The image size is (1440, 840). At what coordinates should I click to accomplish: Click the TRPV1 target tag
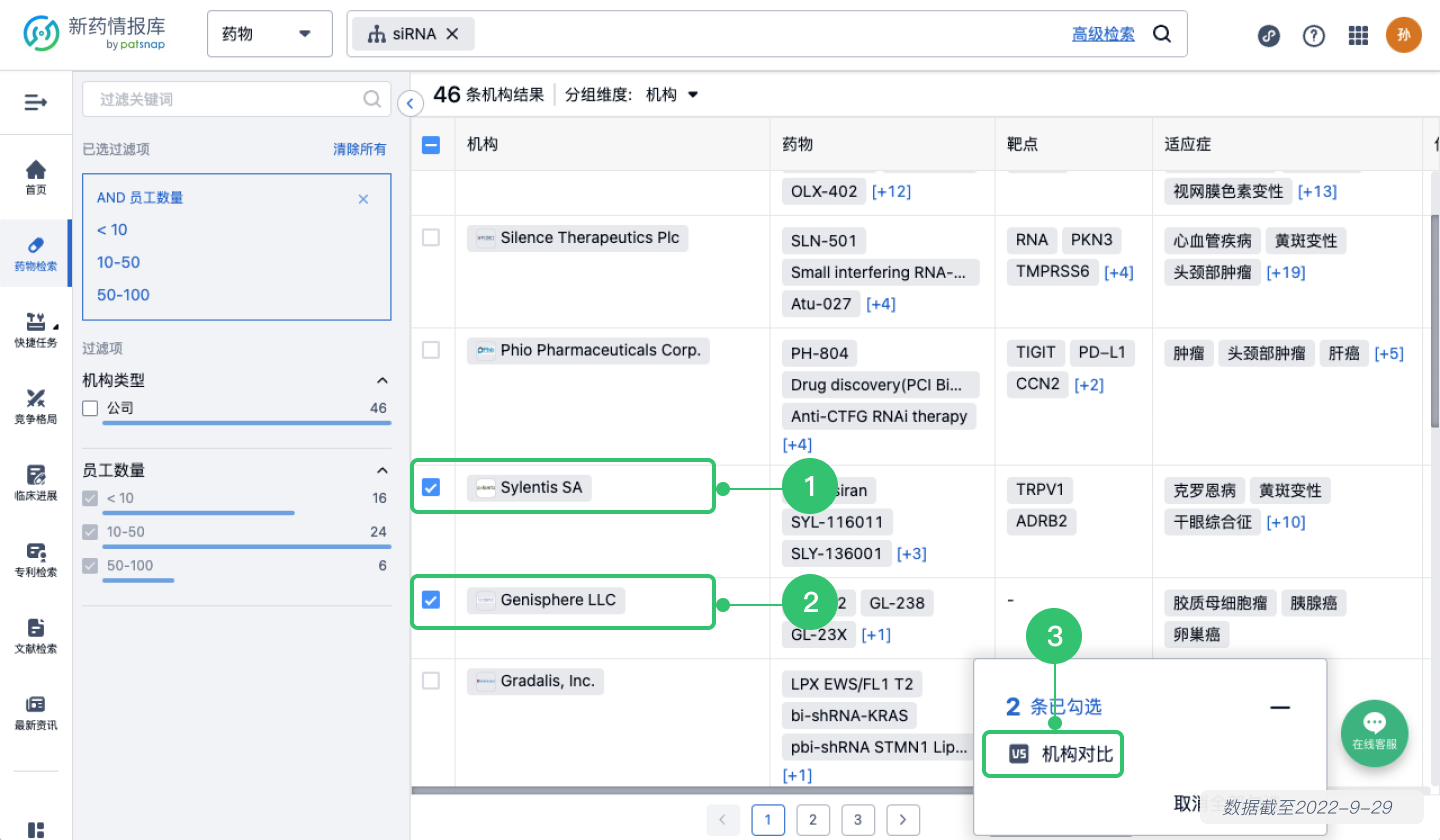1042,490
